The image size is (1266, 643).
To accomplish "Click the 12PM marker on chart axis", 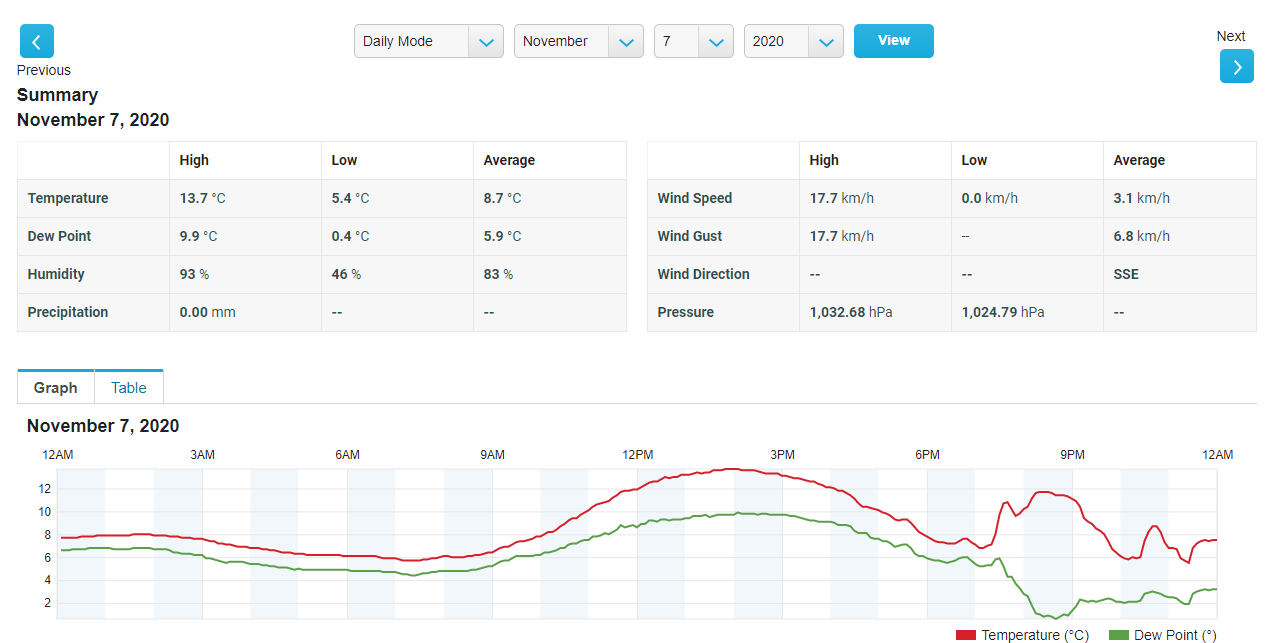I will [637, 455].
